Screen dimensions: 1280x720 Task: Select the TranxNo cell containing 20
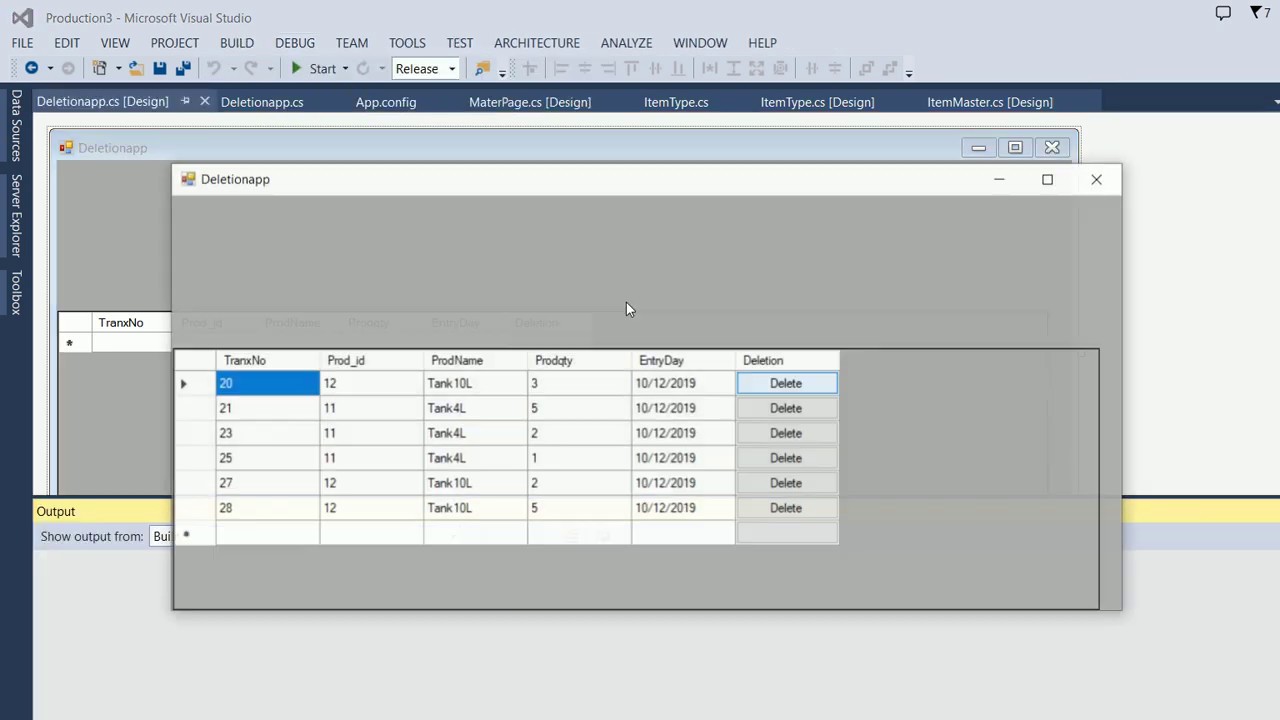pyautogui.click(x=267, y=383)
